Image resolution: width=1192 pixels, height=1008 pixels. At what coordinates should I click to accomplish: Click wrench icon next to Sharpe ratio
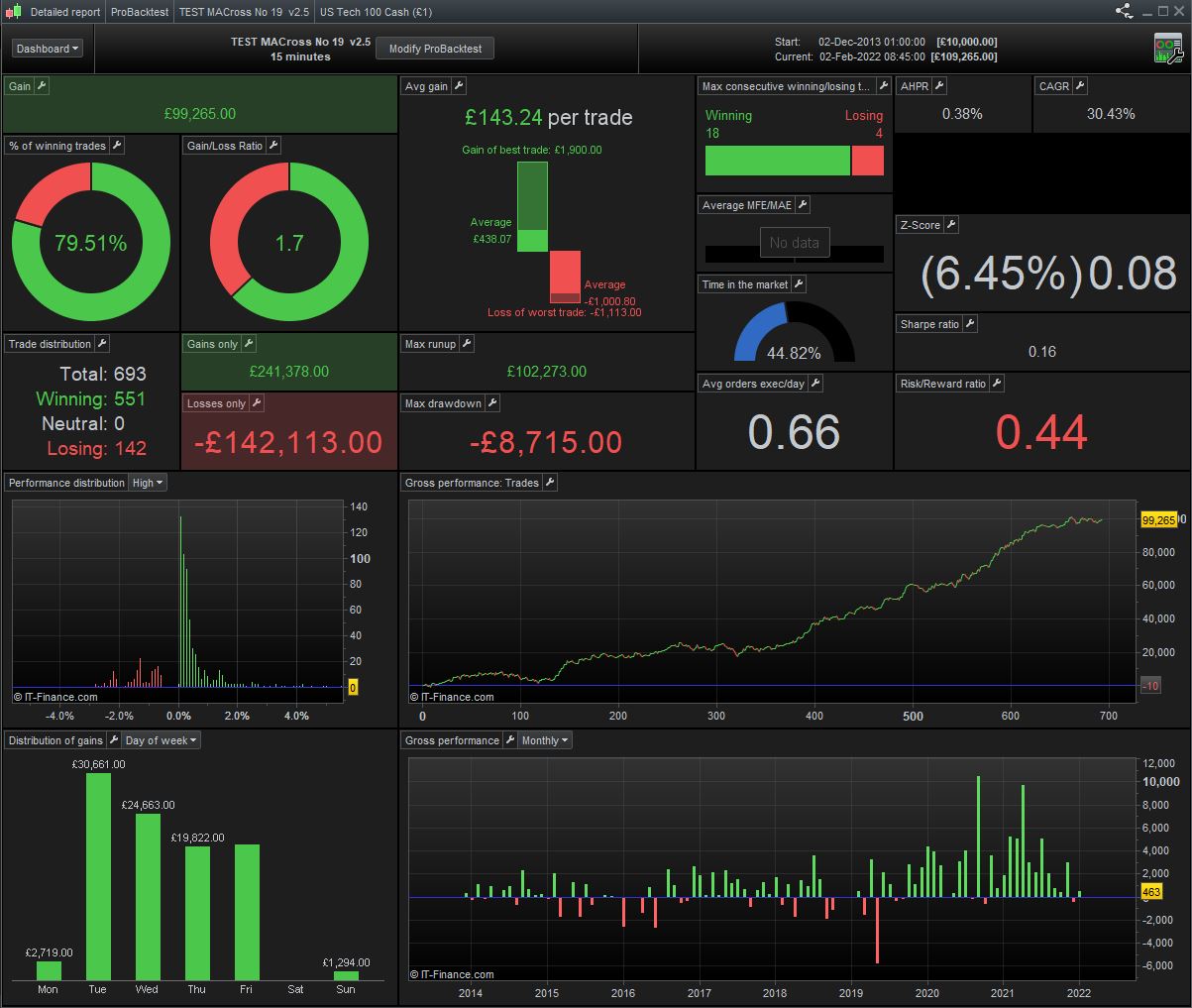click(x=970, y=324)
